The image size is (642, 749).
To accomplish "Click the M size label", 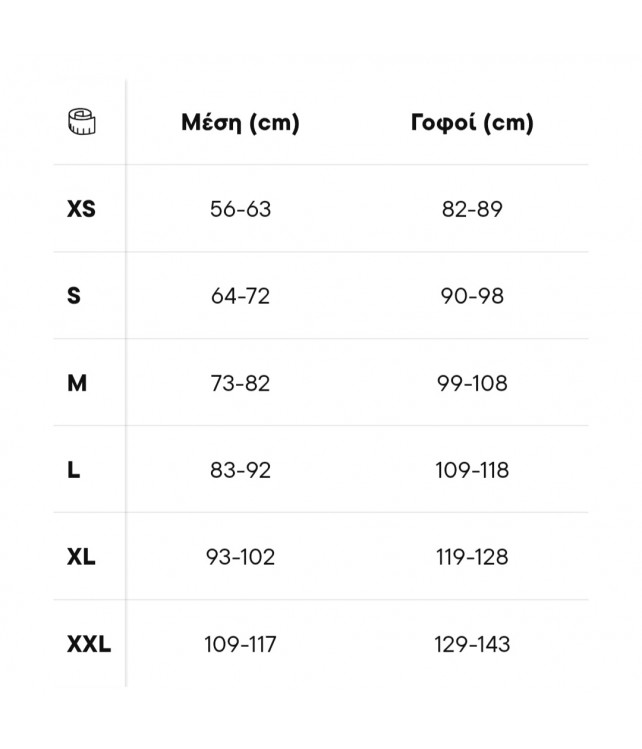I will tap(77, 383).
